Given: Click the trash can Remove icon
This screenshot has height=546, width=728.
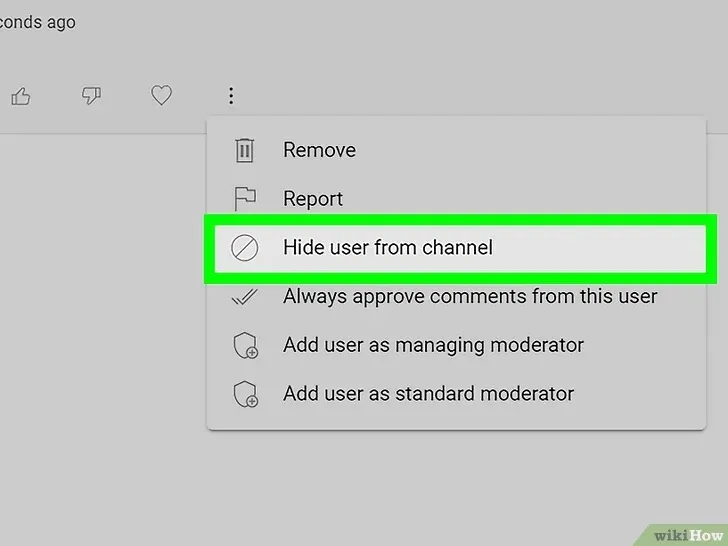Looking at the screenshot, I should (245, 150).
